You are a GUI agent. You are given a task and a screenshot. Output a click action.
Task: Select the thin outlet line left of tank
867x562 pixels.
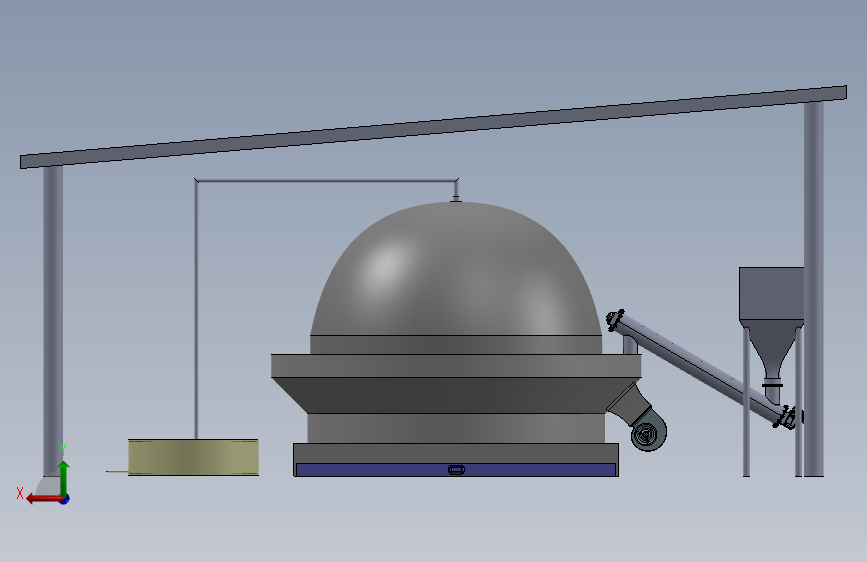click(x=117, y=471)
